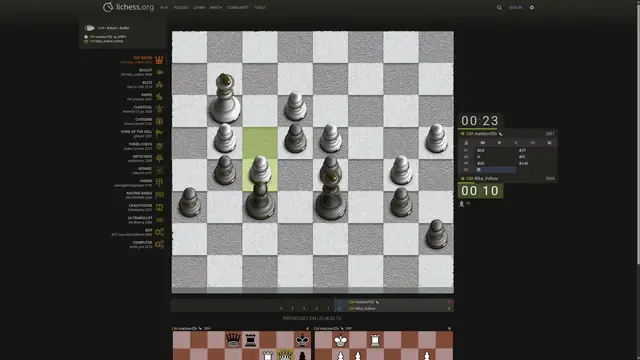Open the Tools menu
The image size is (640, 360).
point(260,7)
